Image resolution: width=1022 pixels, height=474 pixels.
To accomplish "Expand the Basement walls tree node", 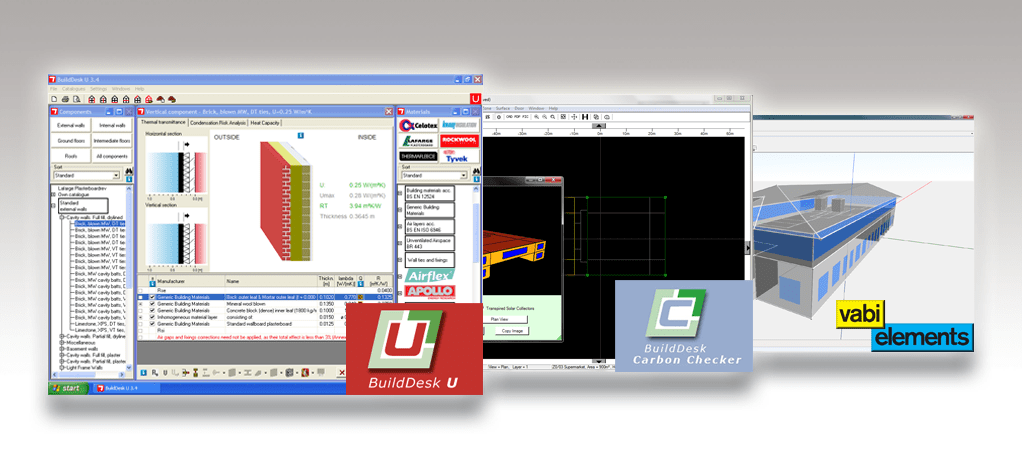I will (x=62, y=349).
